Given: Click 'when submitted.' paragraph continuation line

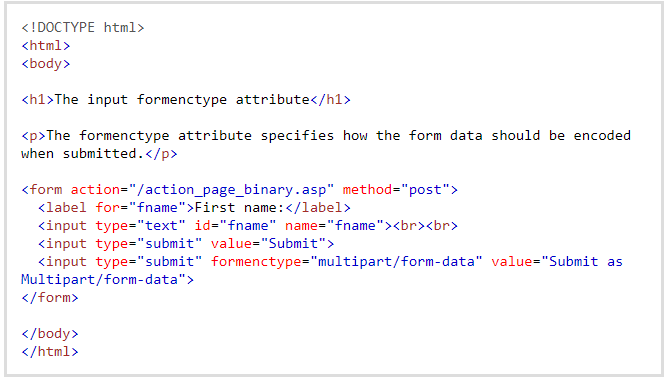Looking at the screenshot, I should coord(99,154).
